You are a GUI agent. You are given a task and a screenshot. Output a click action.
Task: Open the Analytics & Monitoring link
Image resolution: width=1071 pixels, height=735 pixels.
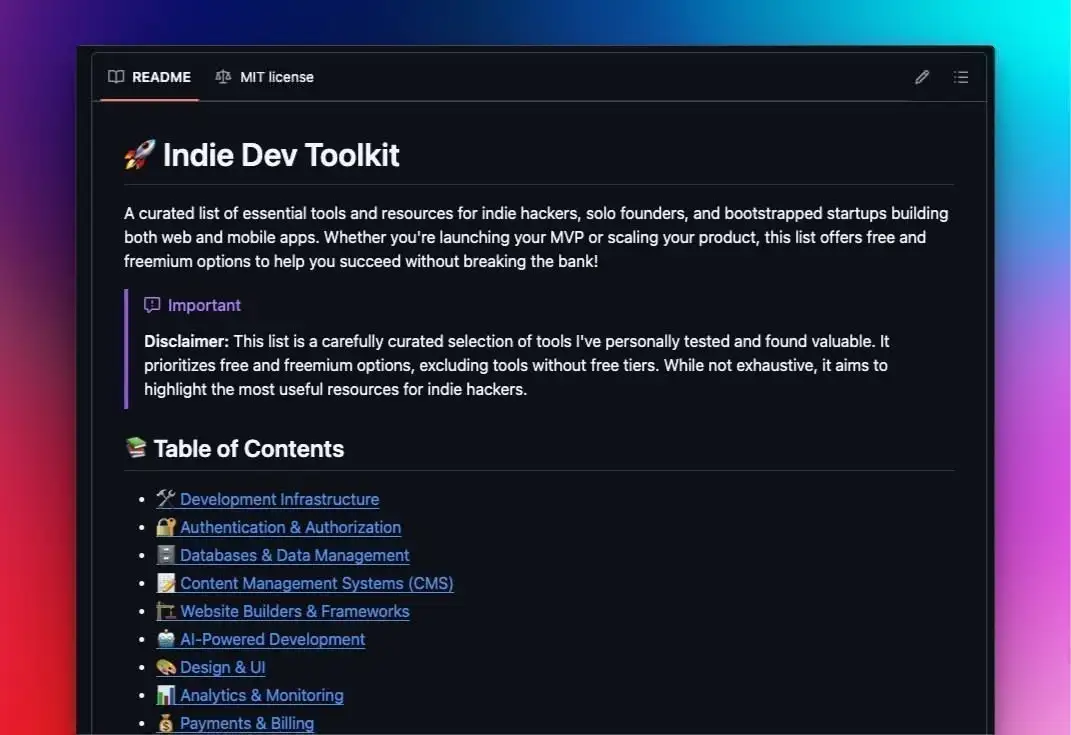(261, 695)
